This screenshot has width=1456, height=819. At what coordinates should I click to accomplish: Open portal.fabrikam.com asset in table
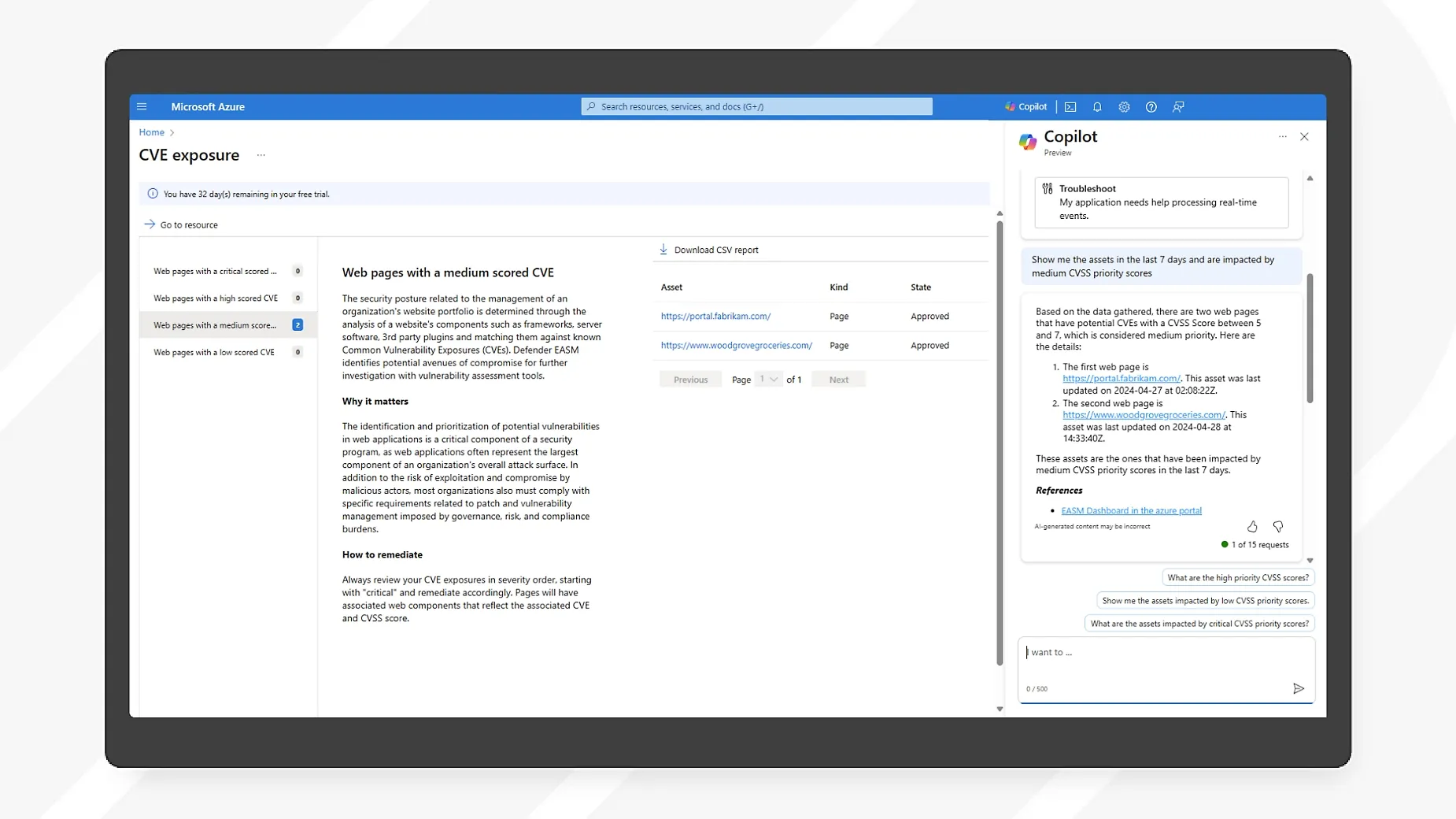(x=715, y=316)
